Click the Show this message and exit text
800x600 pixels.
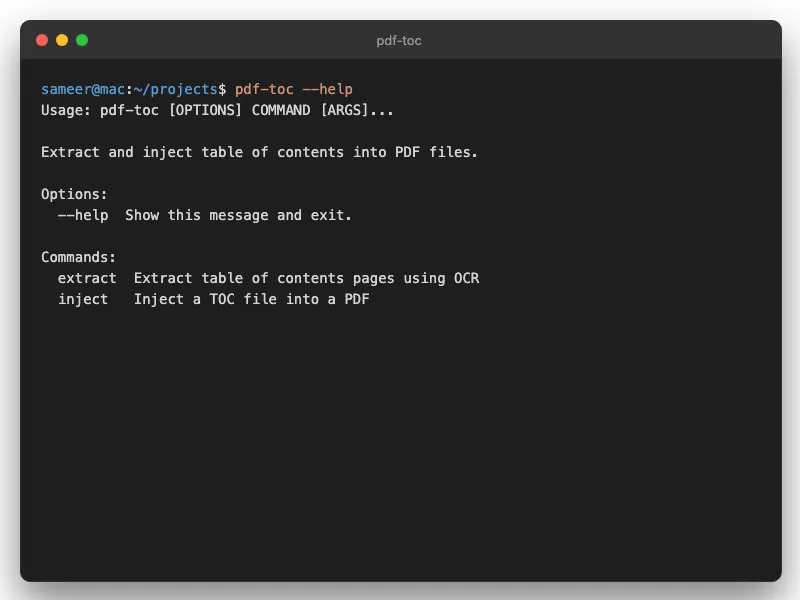(x=240, y=215)
